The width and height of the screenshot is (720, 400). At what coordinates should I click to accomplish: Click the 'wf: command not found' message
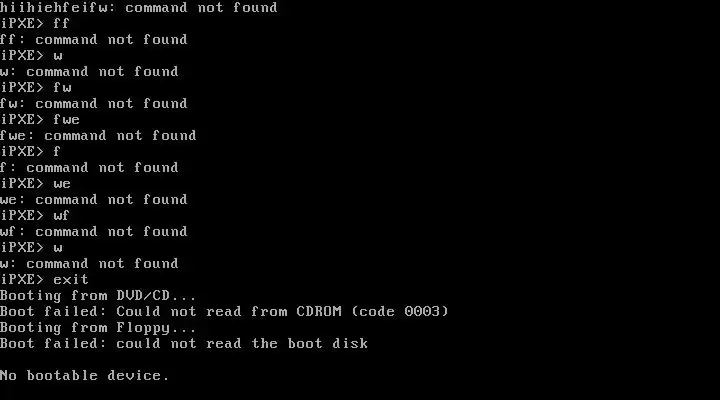point(94,231)
